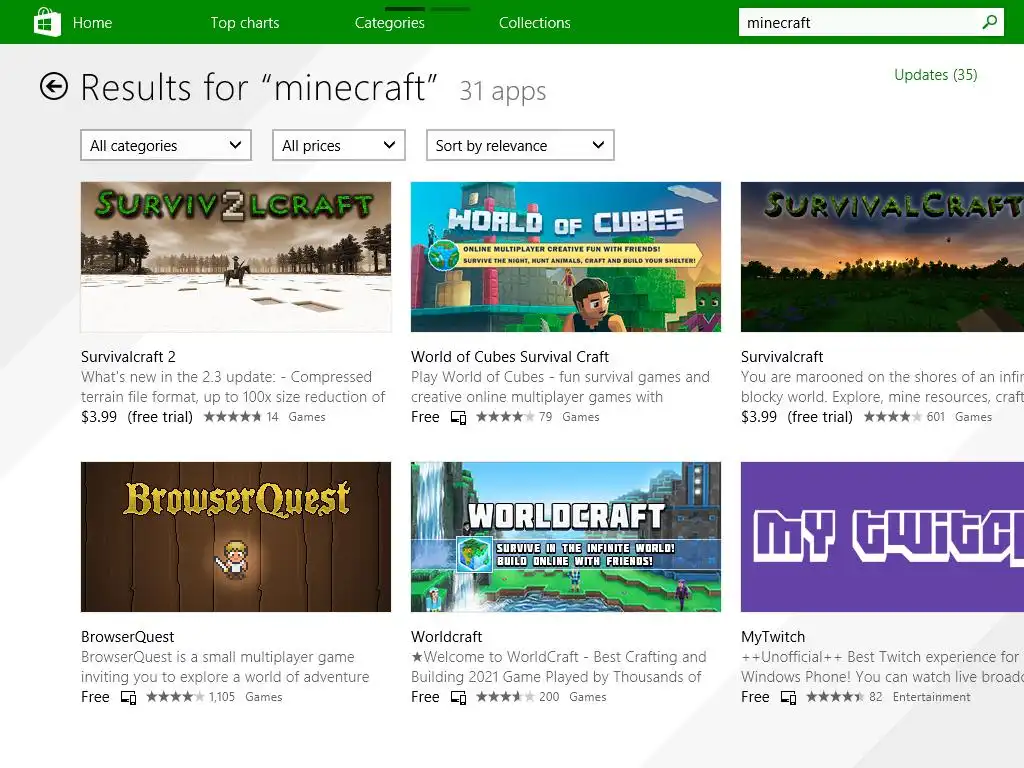The image size is (1024, 768).
Task: Click Worldcraft star rating
Action: (505, 697)
